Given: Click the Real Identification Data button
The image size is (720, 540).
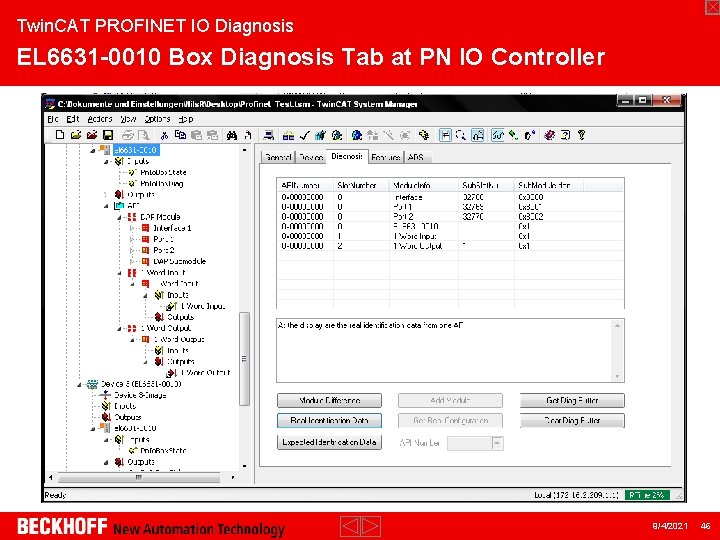Looking at the screenshot, I should click(x=329, y=421).
